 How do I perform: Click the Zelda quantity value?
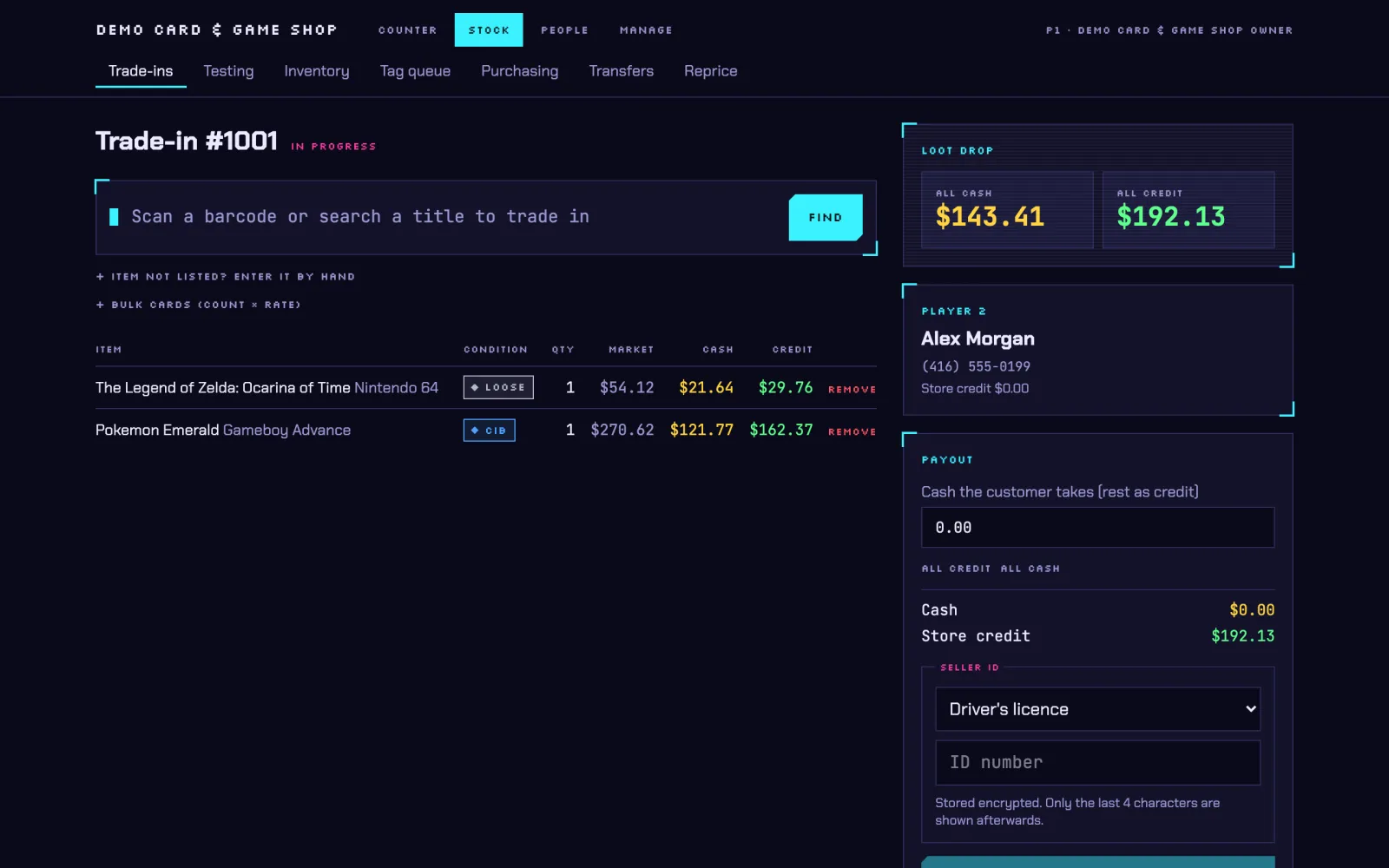(570, 388)
